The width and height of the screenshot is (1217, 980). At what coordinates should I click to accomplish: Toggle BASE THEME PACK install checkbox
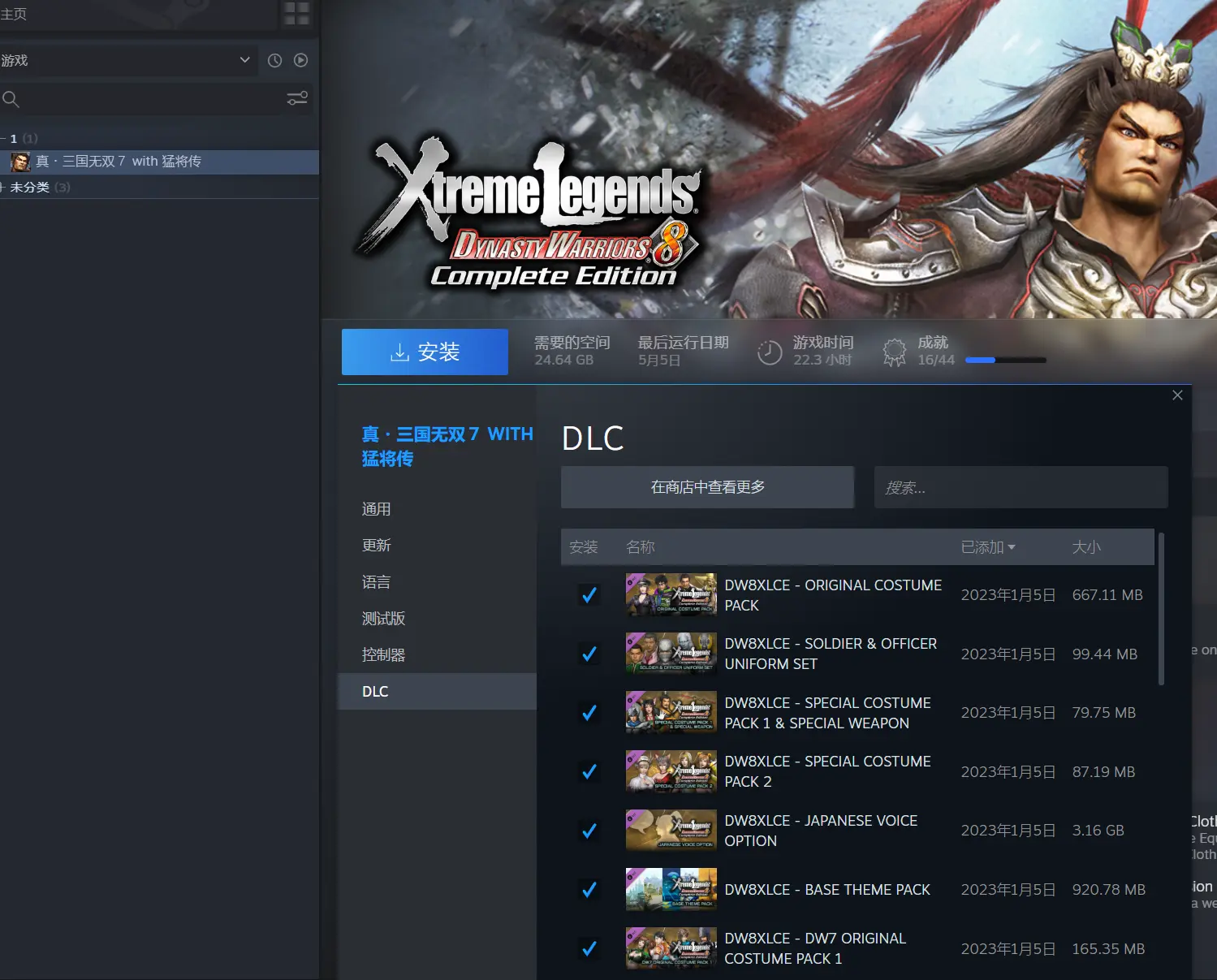[x=589, y=890]
